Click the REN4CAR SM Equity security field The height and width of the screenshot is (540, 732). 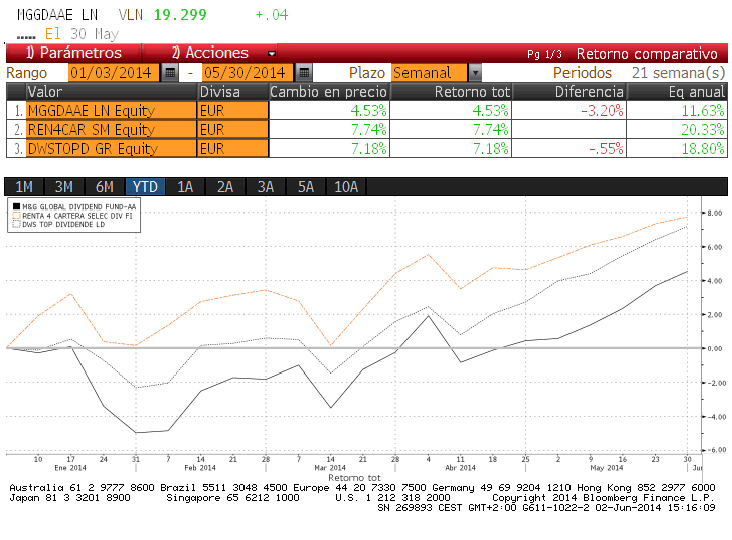click(111, 129)
